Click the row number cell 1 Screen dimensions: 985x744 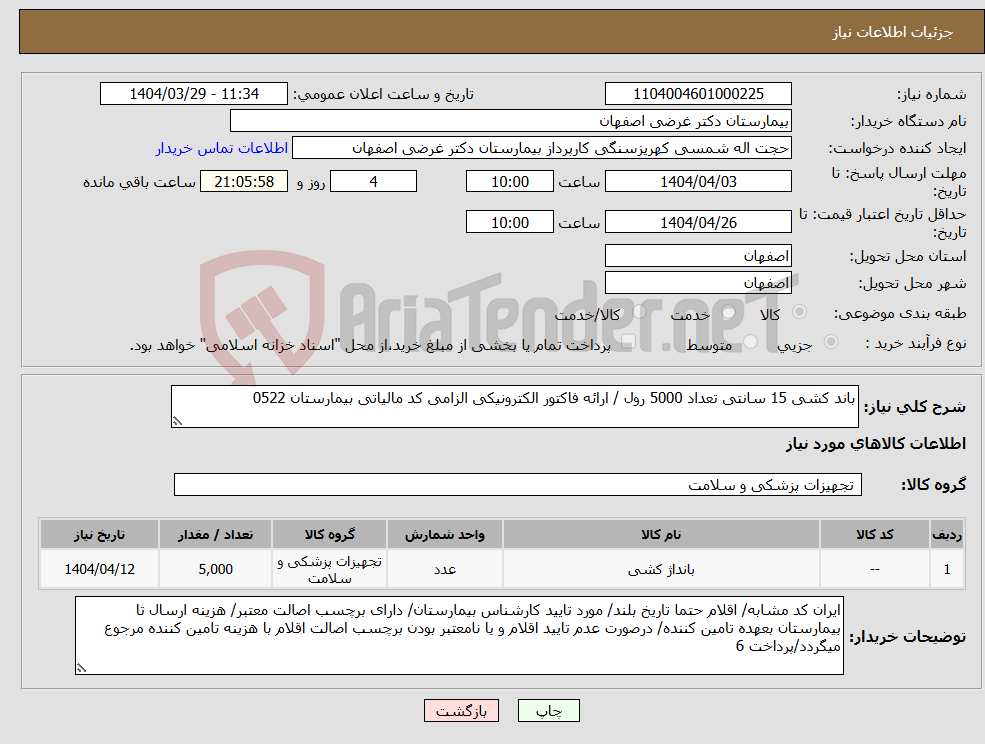[x=947, y=569]
